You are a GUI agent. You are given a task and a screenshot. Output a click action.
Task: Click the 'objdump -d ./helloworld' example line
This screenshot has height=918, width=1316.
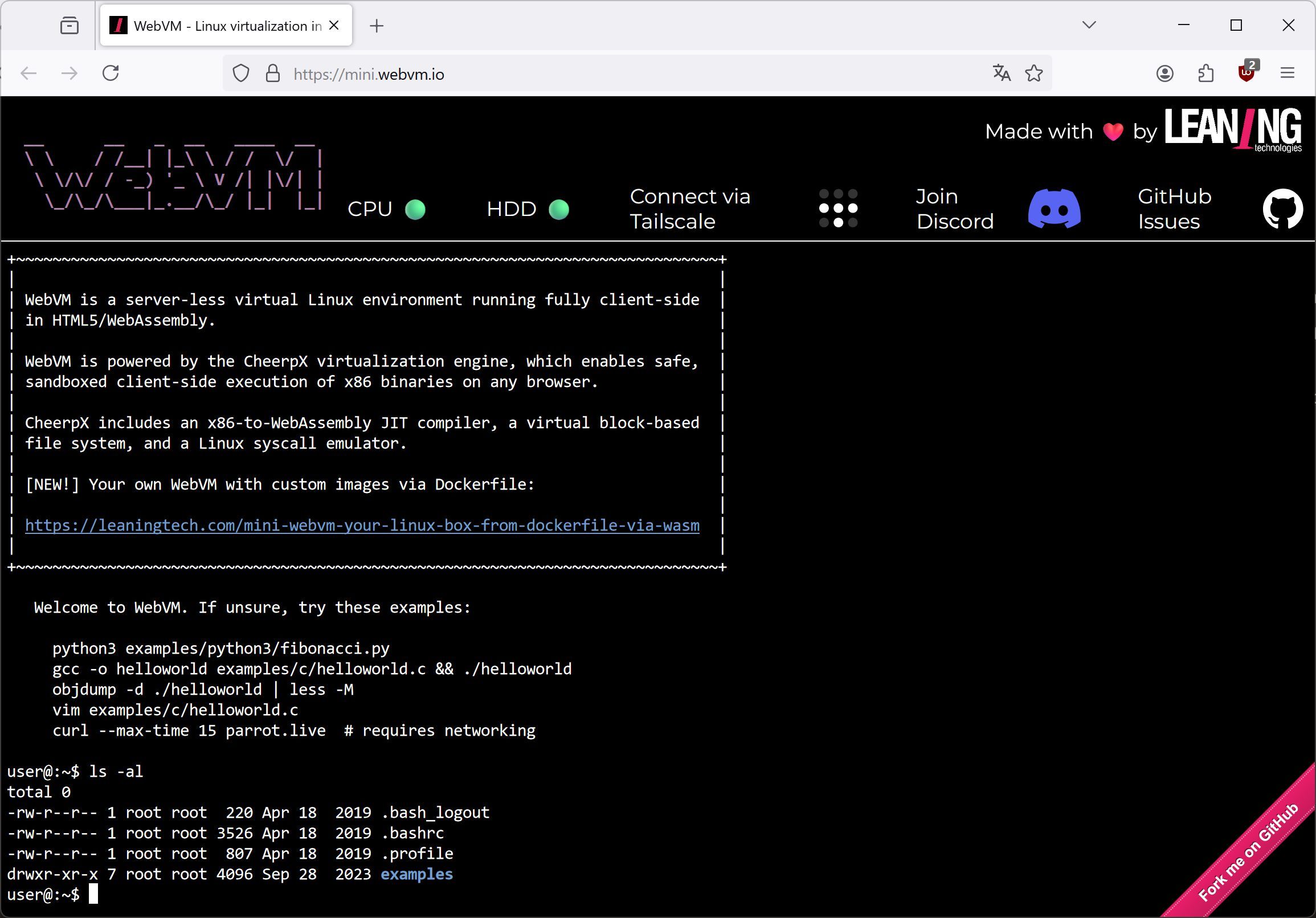point(203,689)
